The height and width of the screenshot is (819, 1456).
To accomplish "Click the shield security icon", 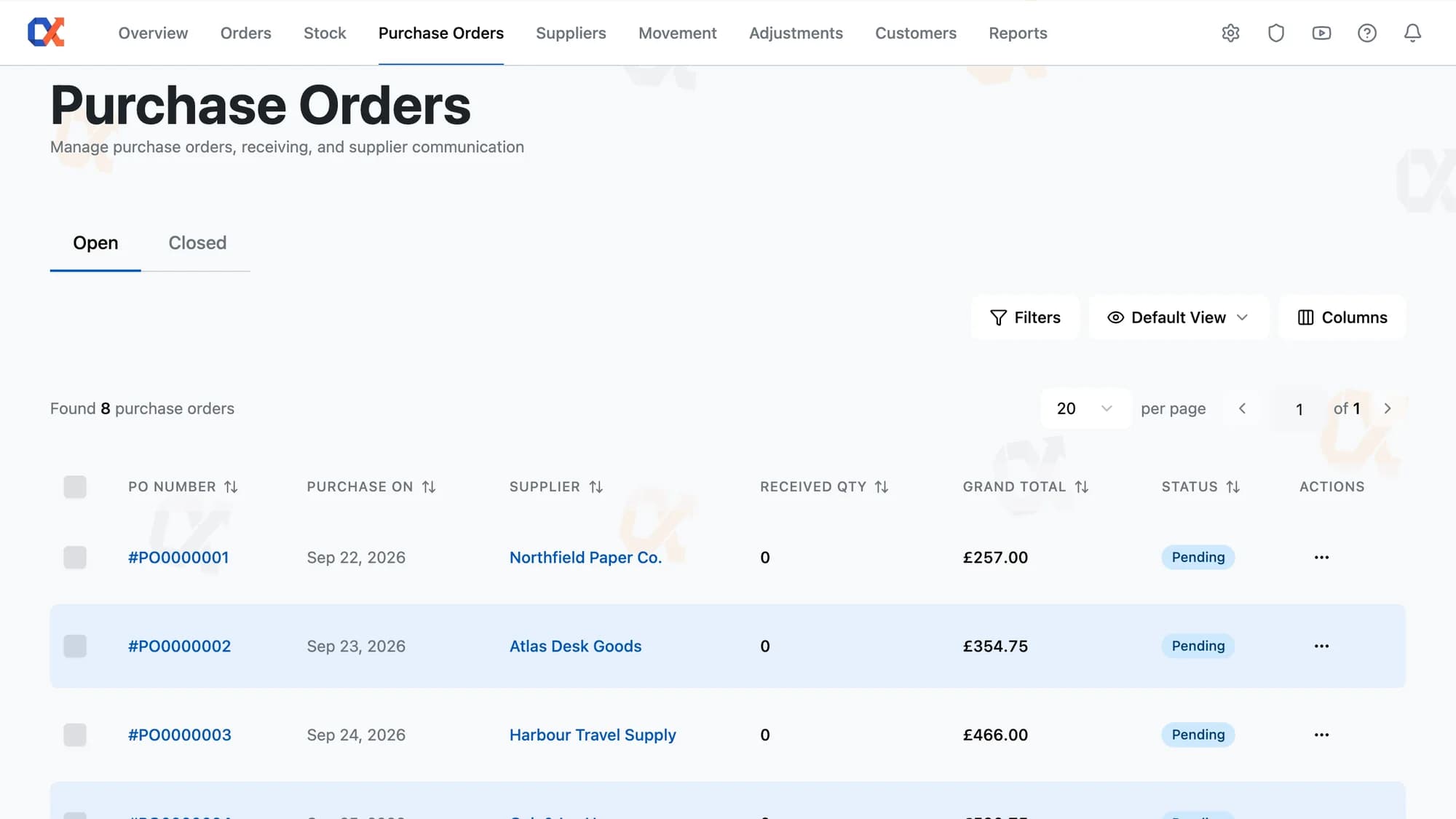I will click(1276, 33).
